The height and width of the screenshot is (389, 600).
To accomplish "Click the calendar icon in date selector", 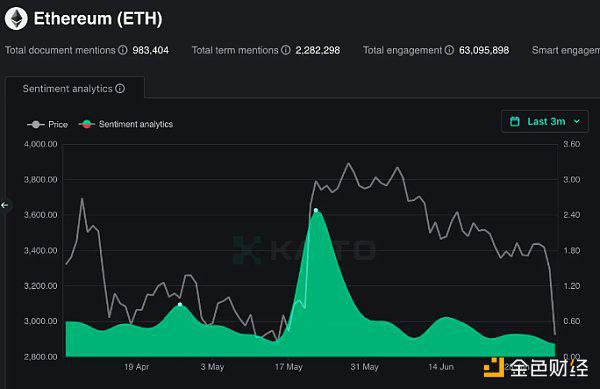I will point(515,122).
